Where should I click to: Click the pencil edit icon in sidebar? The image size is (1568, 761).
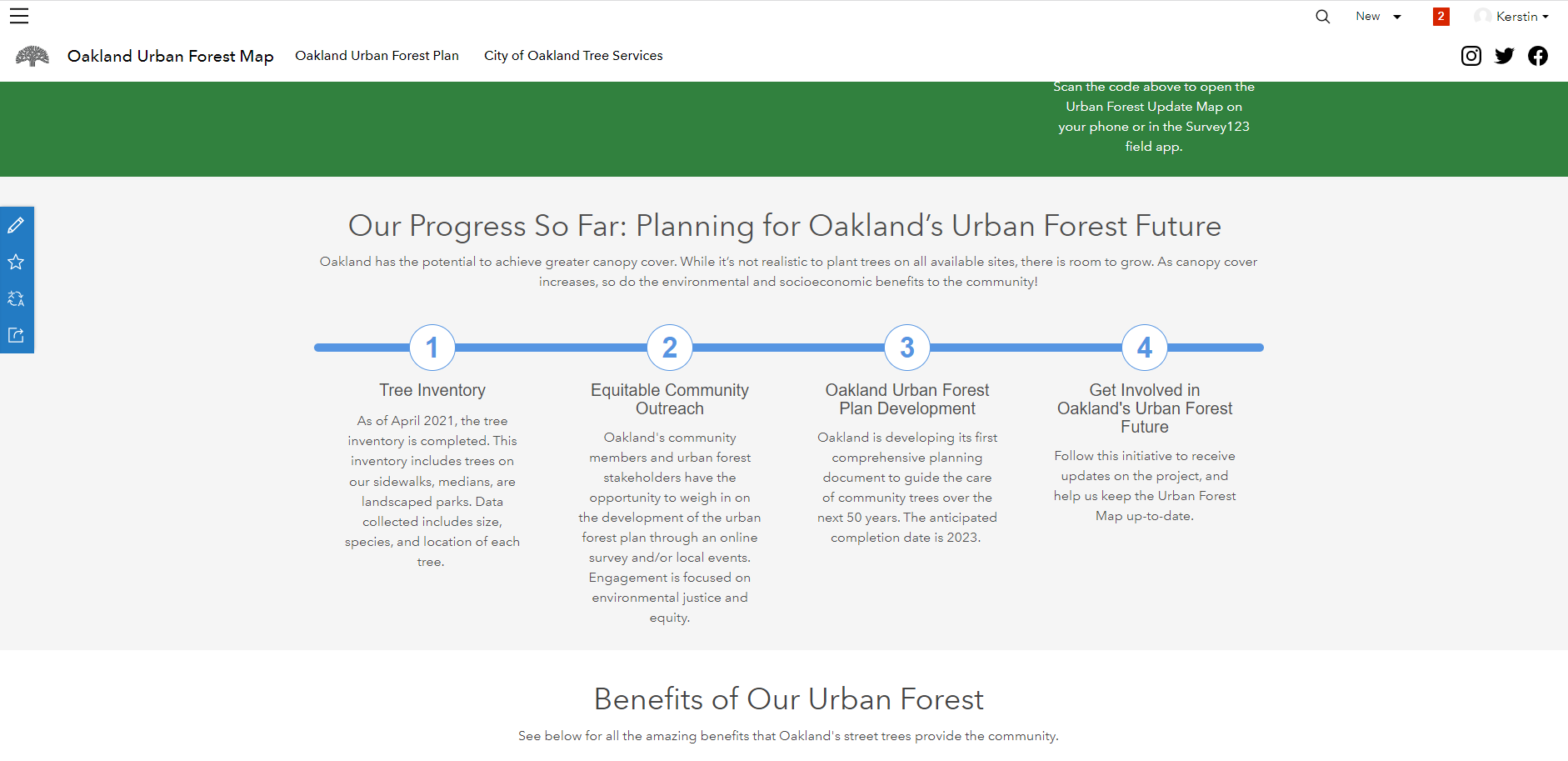16,225
